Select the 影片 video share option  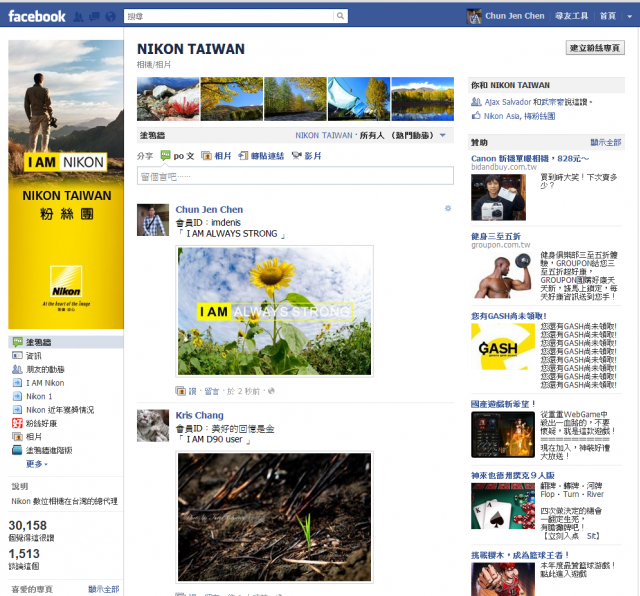pyautogui.click(x=307, y=156)
